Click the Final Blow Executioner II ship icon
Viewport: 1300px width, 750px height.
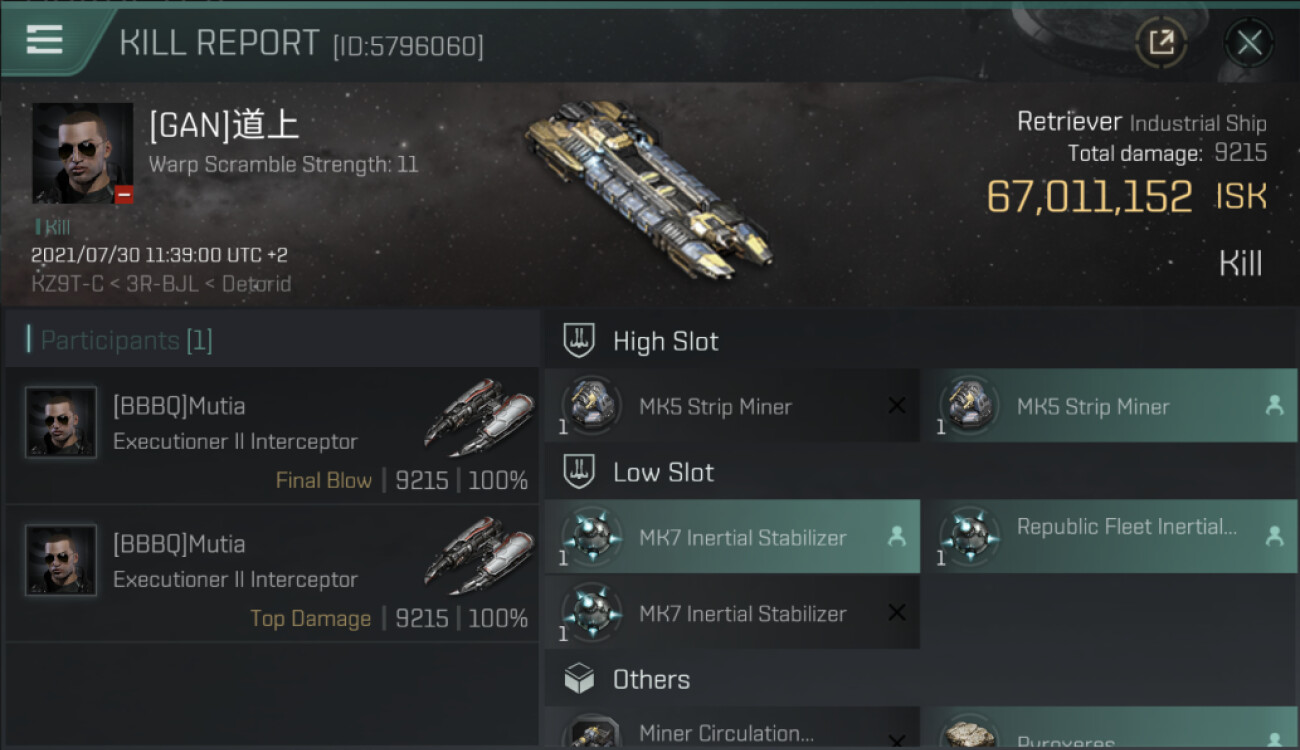click(477, 414)
